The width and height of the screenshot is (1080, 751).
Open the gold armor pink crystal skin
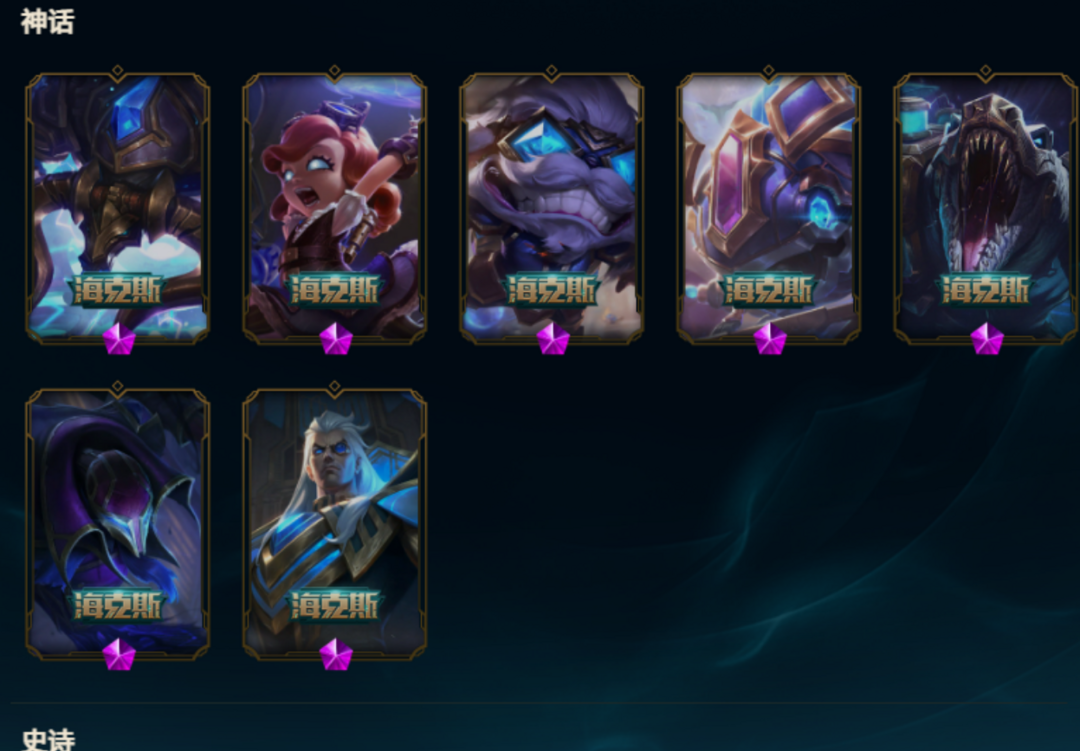click(x=769, y=208)
